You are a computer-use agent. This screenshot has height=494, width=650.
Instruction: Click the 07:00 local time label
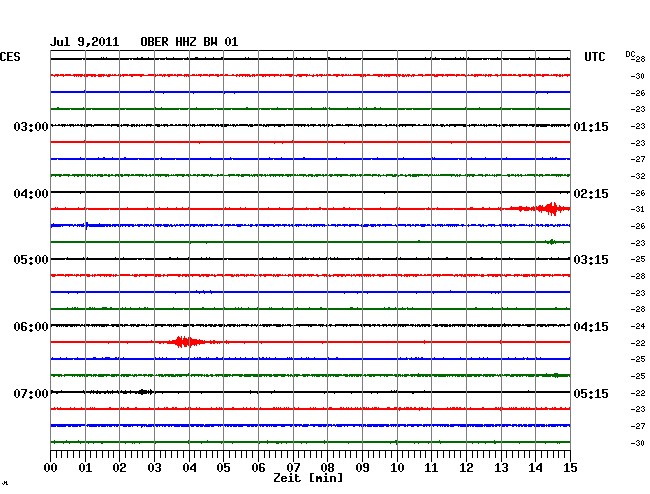pos(31,393)
